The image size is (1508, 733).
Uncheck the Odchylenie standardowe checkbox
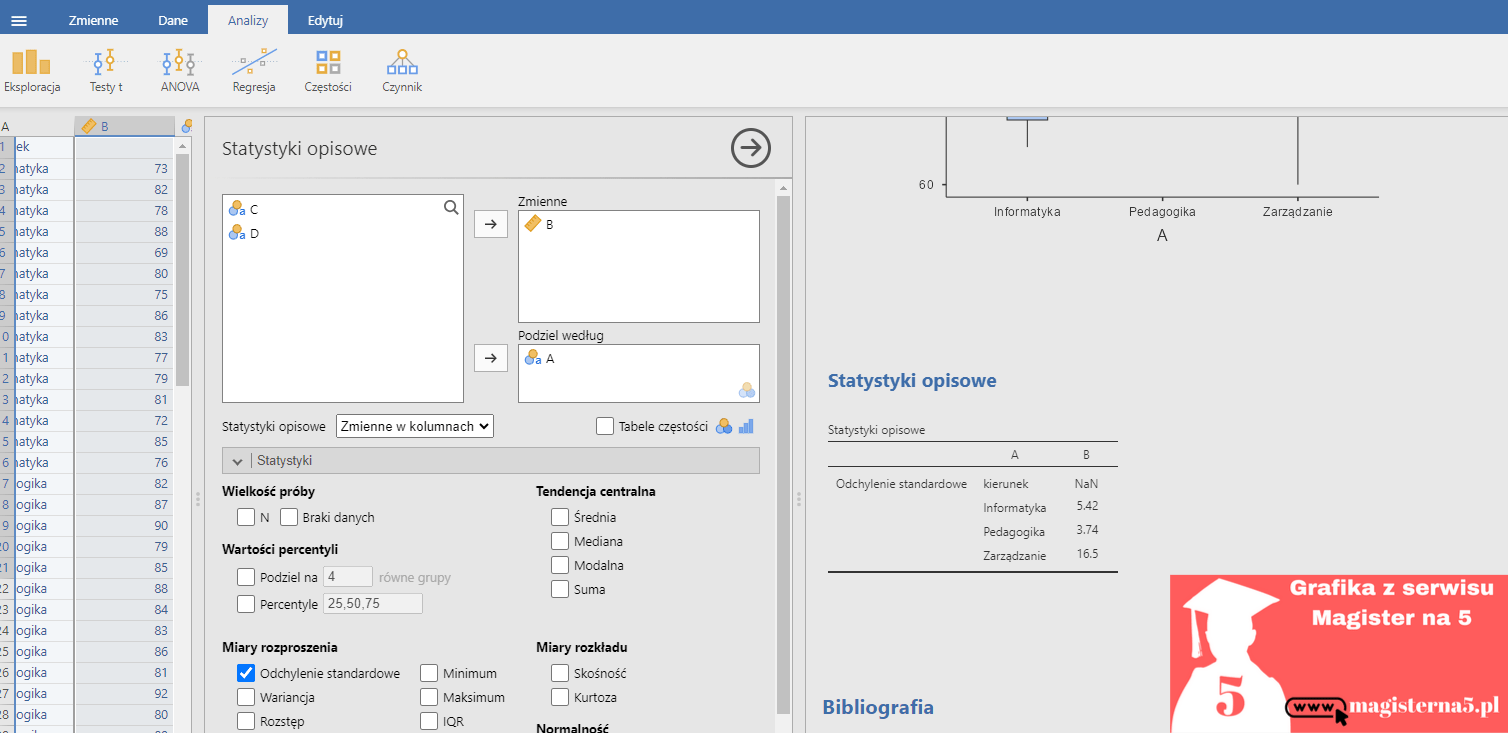(x=246, y=673)
